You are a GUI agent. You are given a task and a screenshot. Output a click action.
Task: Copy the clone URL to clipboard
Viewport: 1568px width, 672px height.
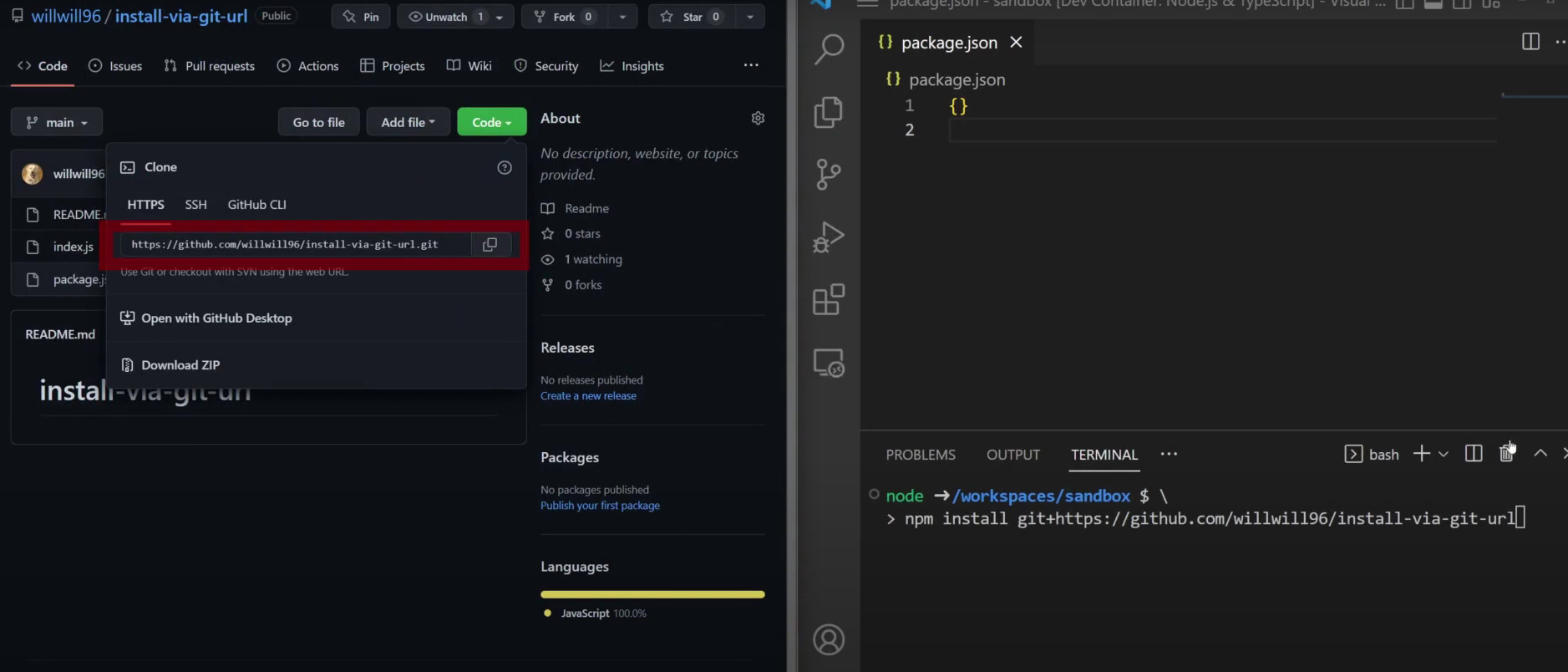(491, 244)
